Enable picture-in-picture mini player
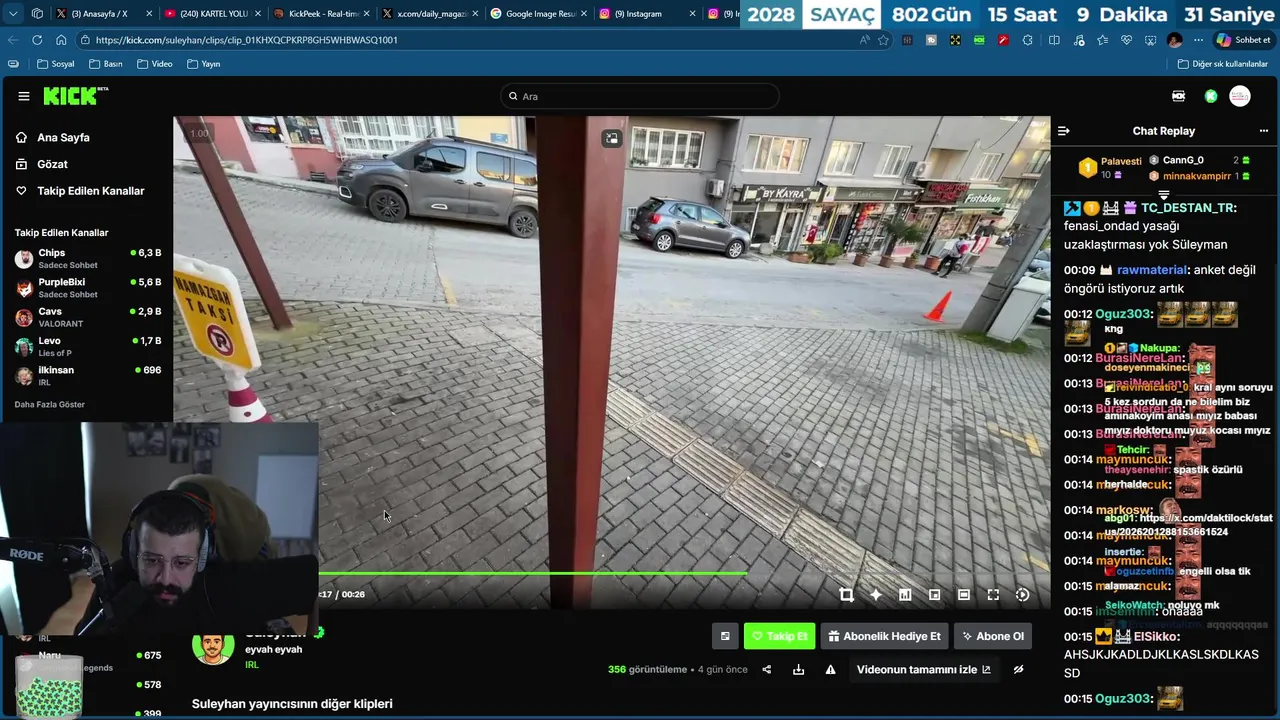Screen dimensions: 1280x720 coord(934,594)
